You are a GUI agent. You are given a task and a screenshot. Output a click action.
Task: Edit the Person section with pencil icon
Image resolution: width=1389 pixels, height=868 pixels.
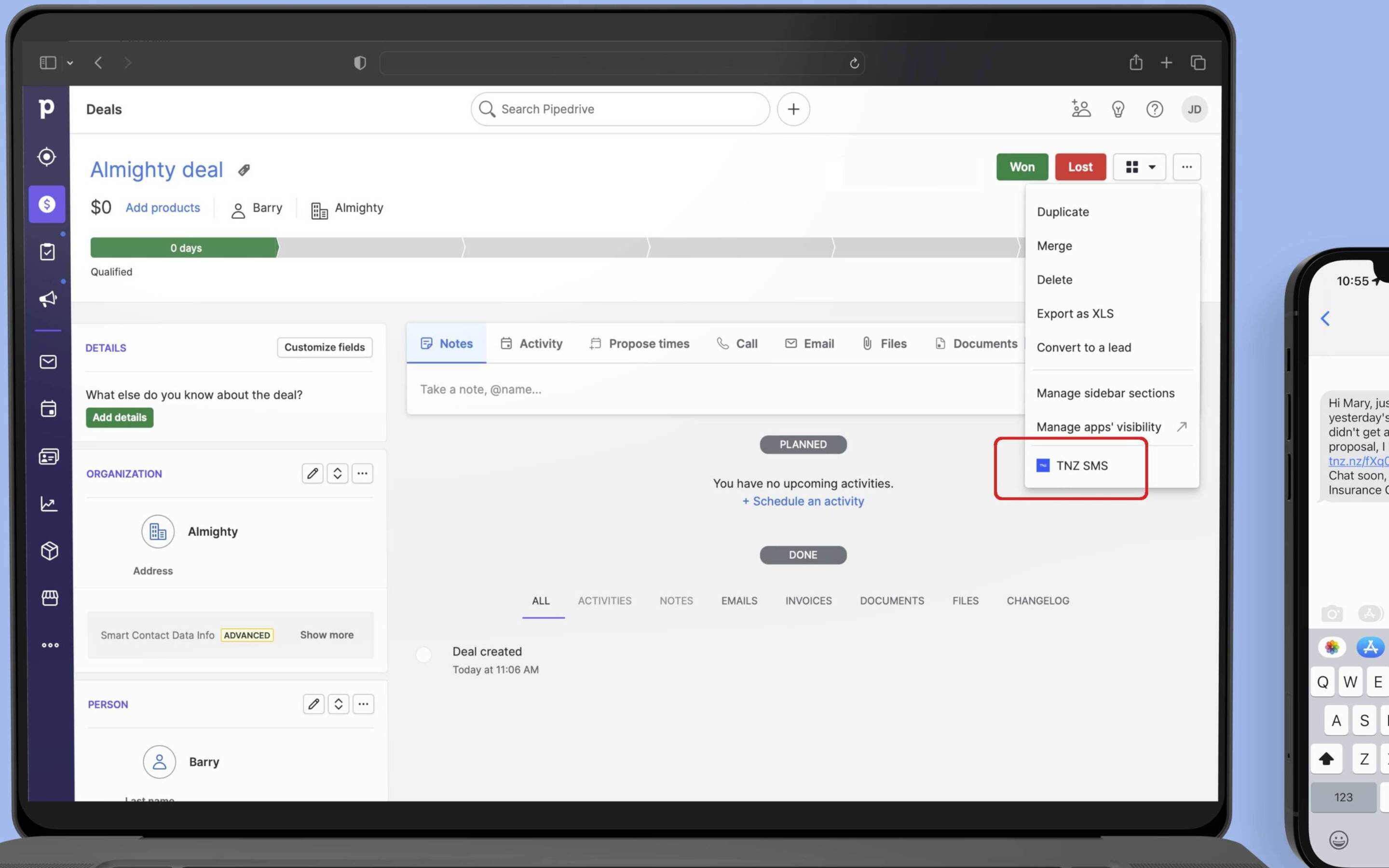pos(313,704)
